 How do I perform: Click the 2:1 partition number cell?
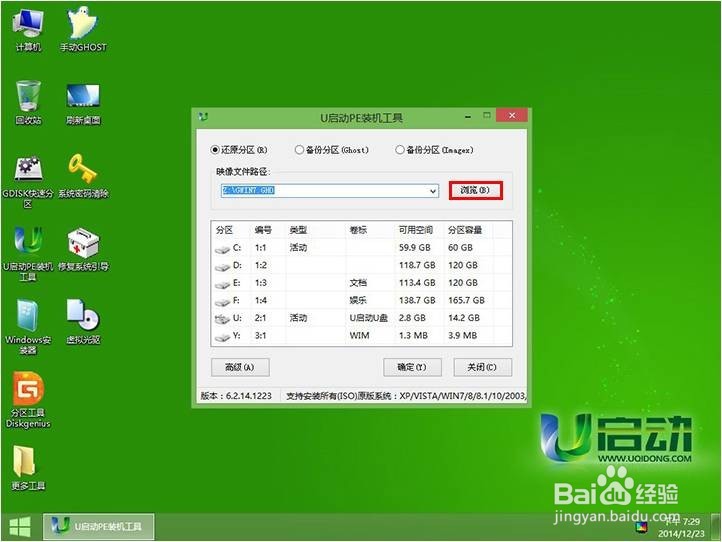[261, 318]
